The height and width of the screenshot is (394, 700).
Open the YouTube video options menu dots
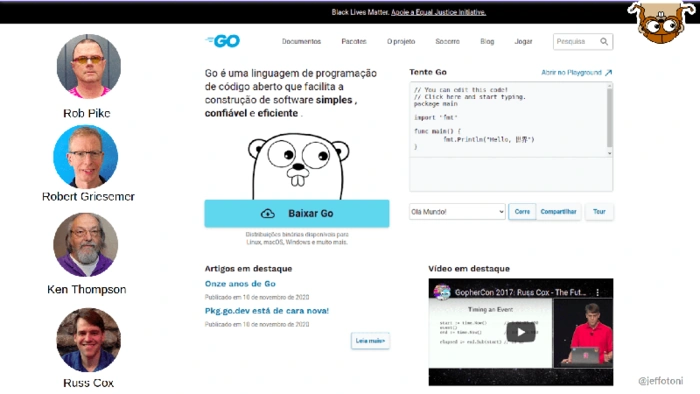597,292
